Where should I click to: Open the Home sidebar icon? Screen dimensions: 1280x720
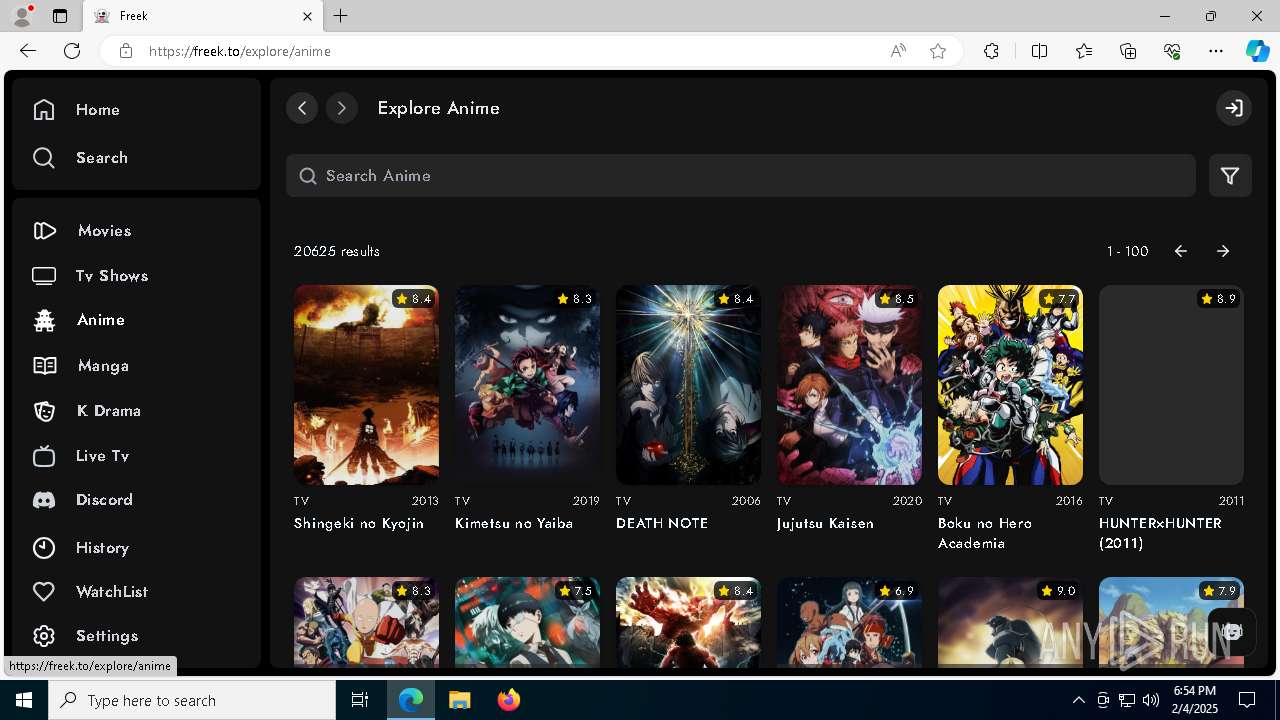click(x=44, y=110)
